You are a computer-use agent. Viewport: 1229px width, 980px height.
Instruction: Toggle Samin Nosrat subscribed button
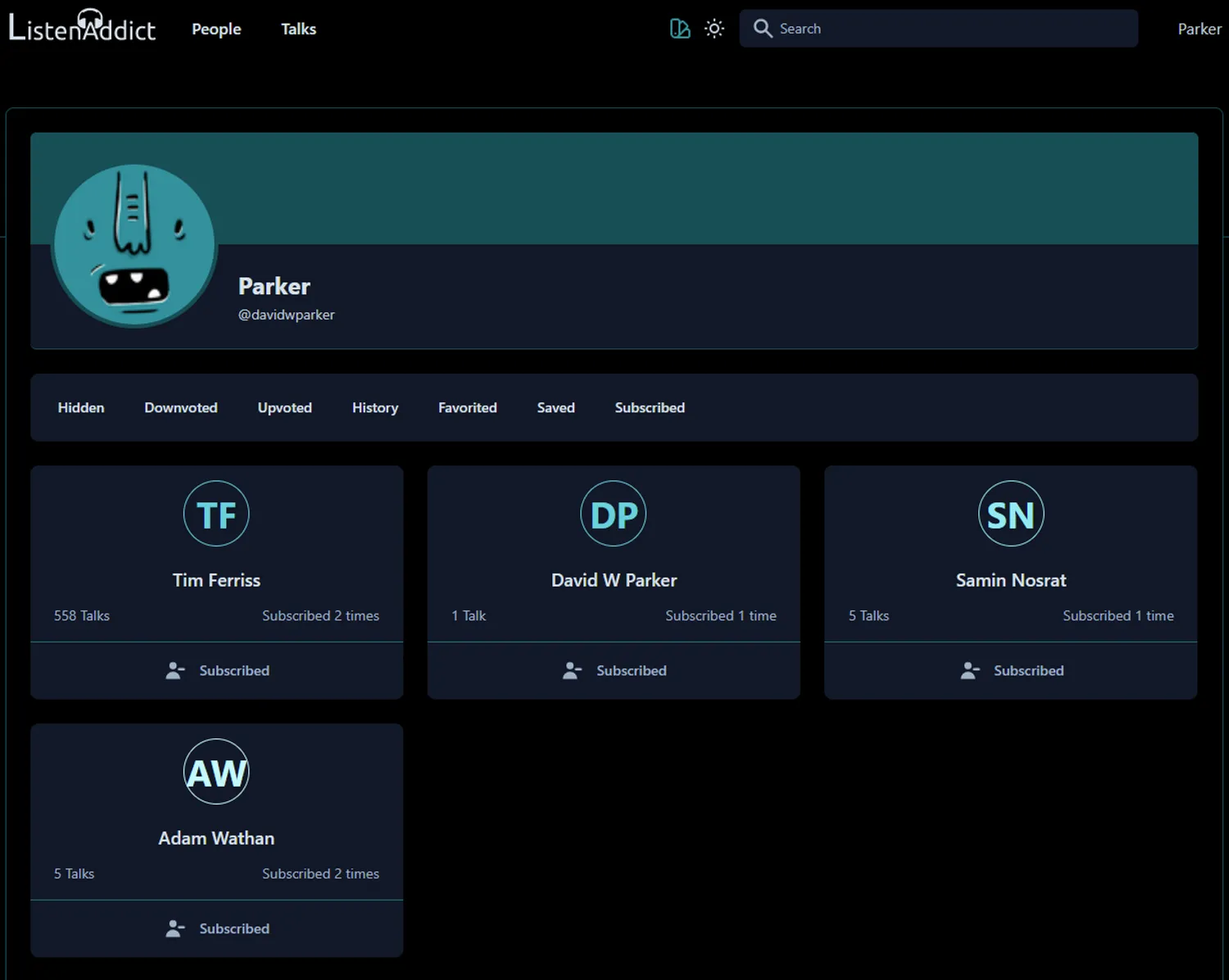point(1011,670)
